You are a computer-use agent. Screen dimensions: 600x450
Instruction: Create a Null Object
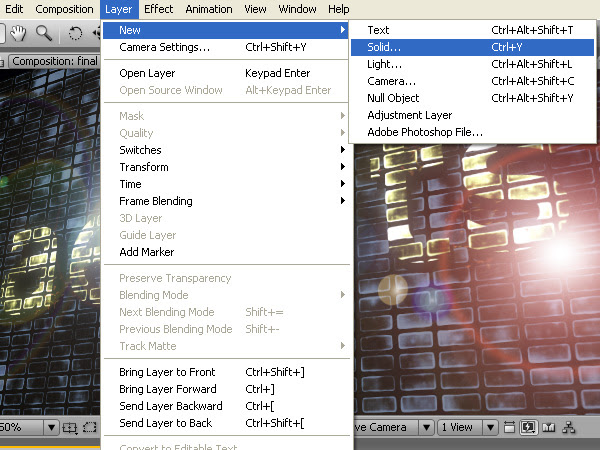pos(472,98)
